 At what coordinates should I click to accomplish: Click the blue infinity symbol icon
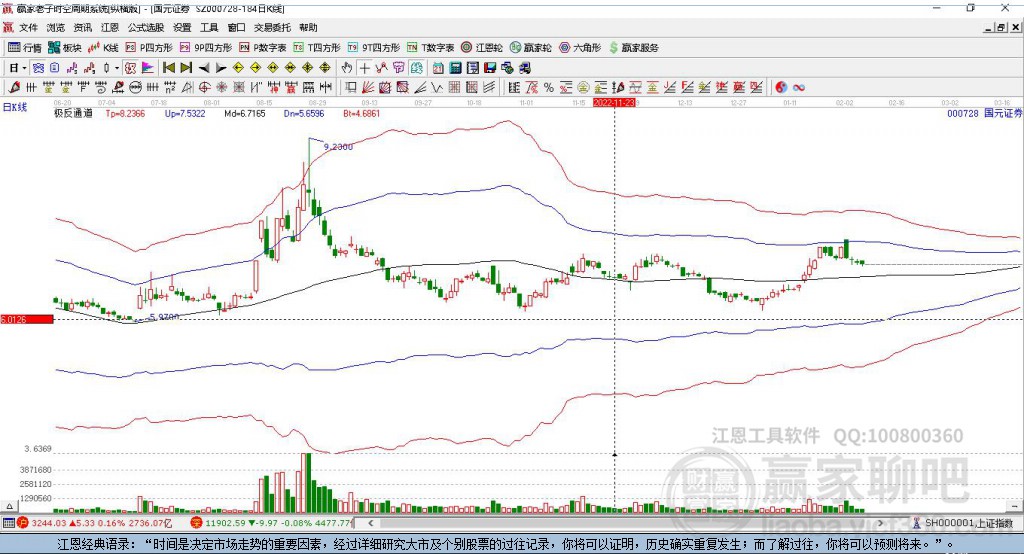[x=799, y=87]
